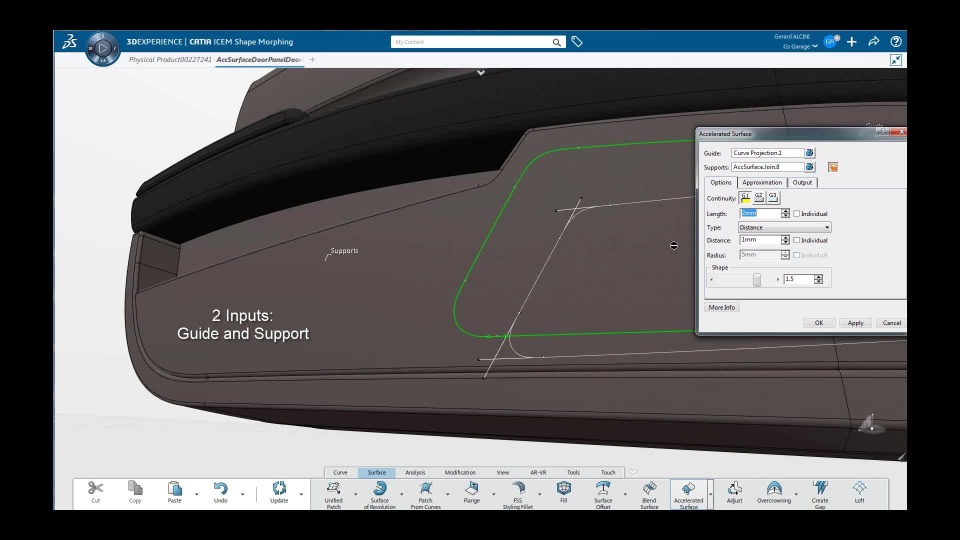Click the search magnifier icon

click(x=556, y=42)
